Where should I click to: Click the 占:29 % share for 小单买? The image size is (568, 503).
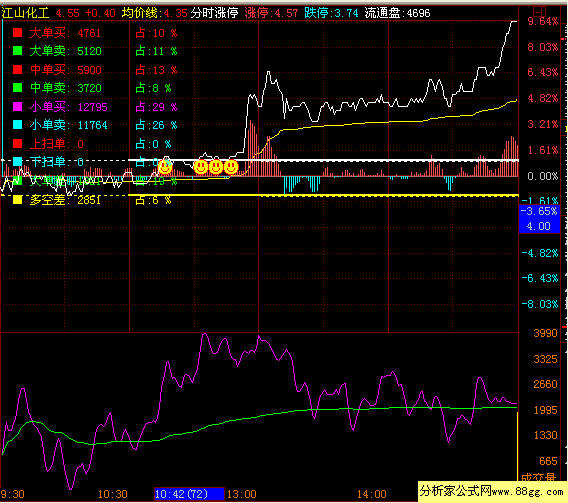tap(156, 107)
